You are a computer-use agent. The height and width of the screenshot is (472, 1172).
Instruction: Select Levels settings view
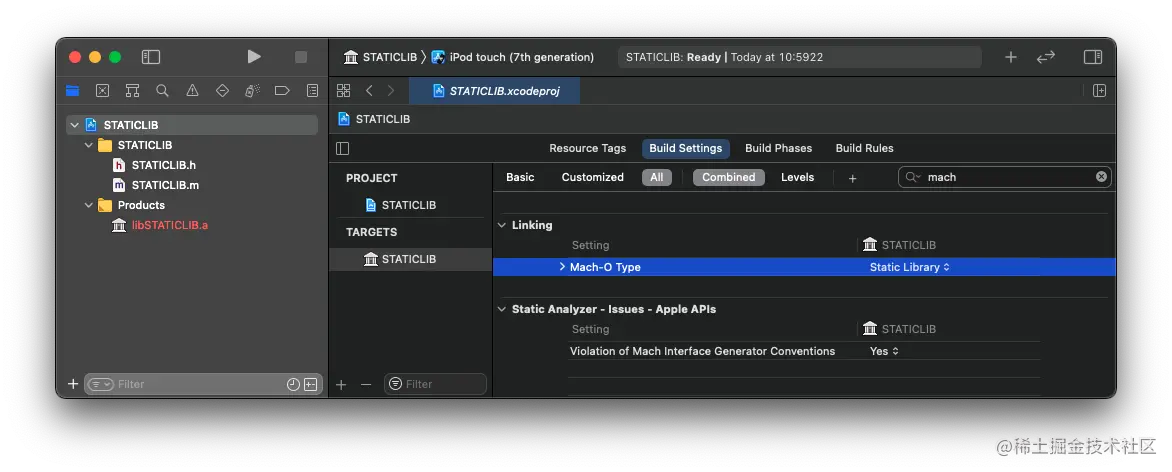pyautogui.click(x=798, y=177)
